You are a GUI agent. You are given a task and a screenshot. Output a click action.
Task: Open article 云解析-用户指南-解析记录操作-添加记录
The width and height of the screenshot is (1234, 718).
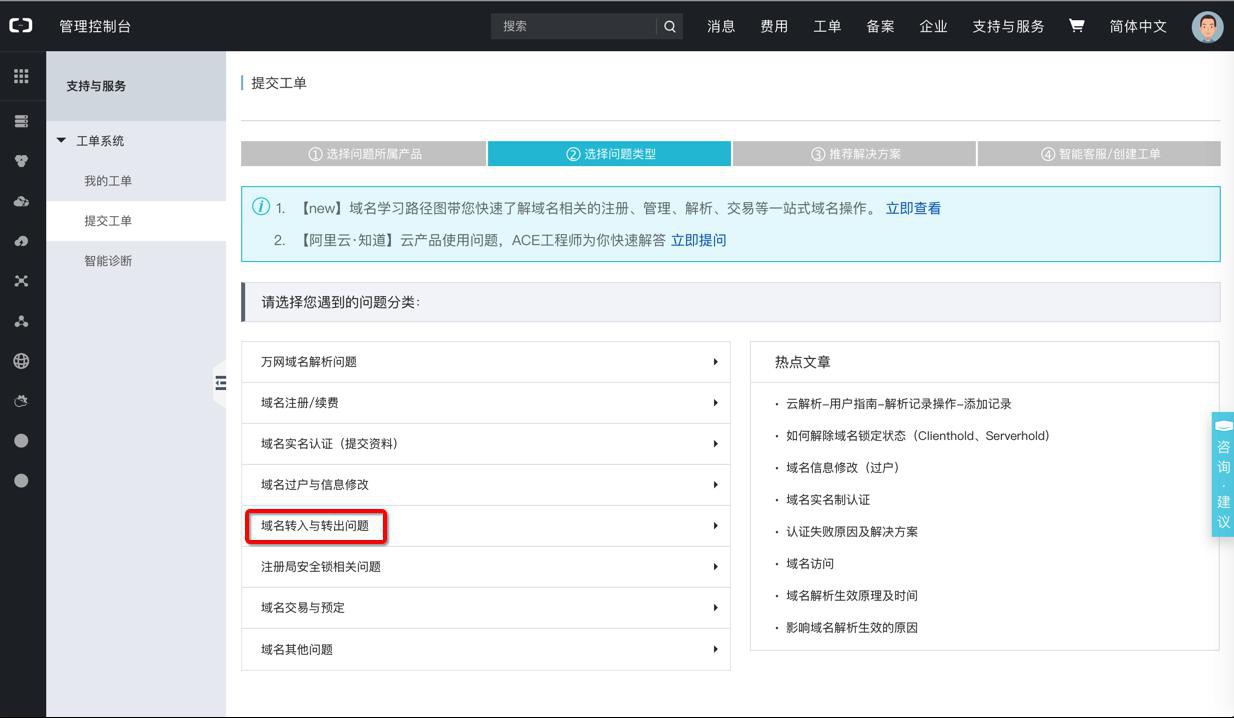(x=898, y=404)
